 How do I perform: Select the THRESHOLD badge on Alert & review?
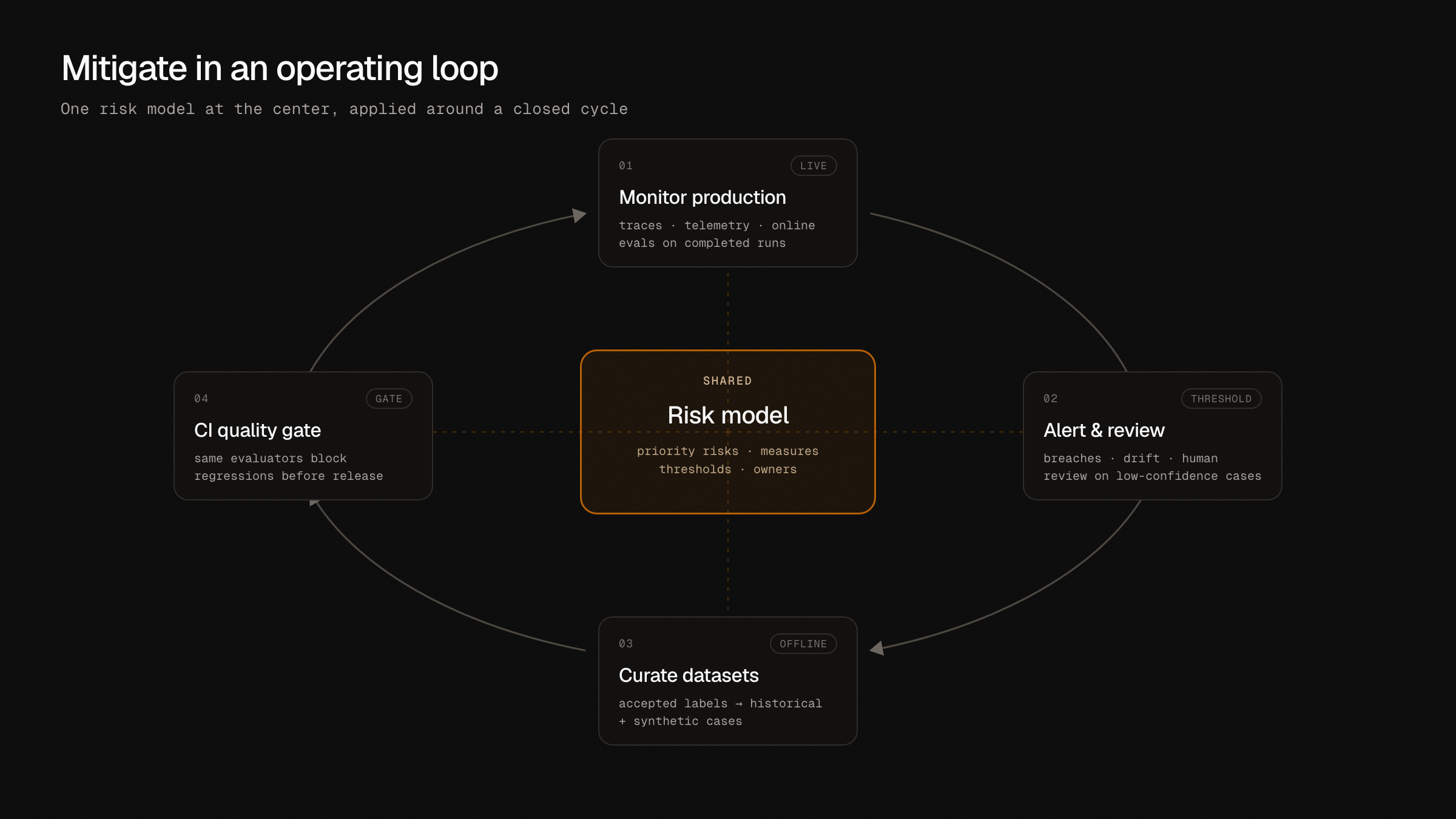tap(1221, 399)
